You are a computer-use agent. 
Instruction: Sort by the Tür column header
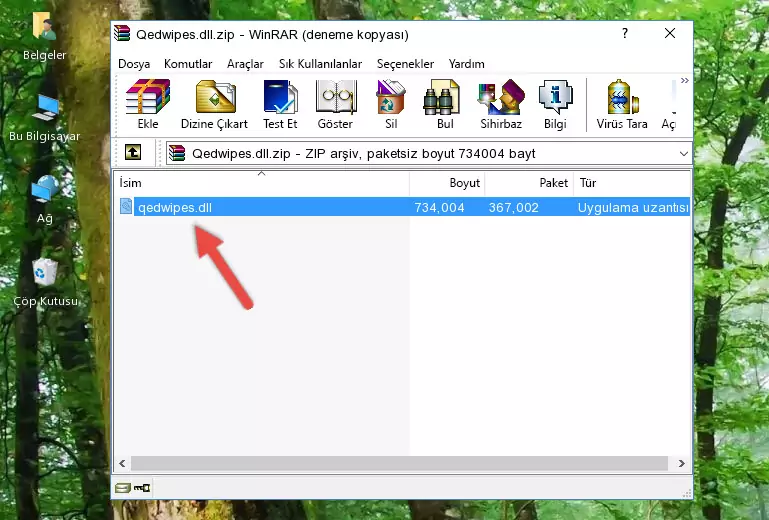pyautogui.click(x=632, y=183)
